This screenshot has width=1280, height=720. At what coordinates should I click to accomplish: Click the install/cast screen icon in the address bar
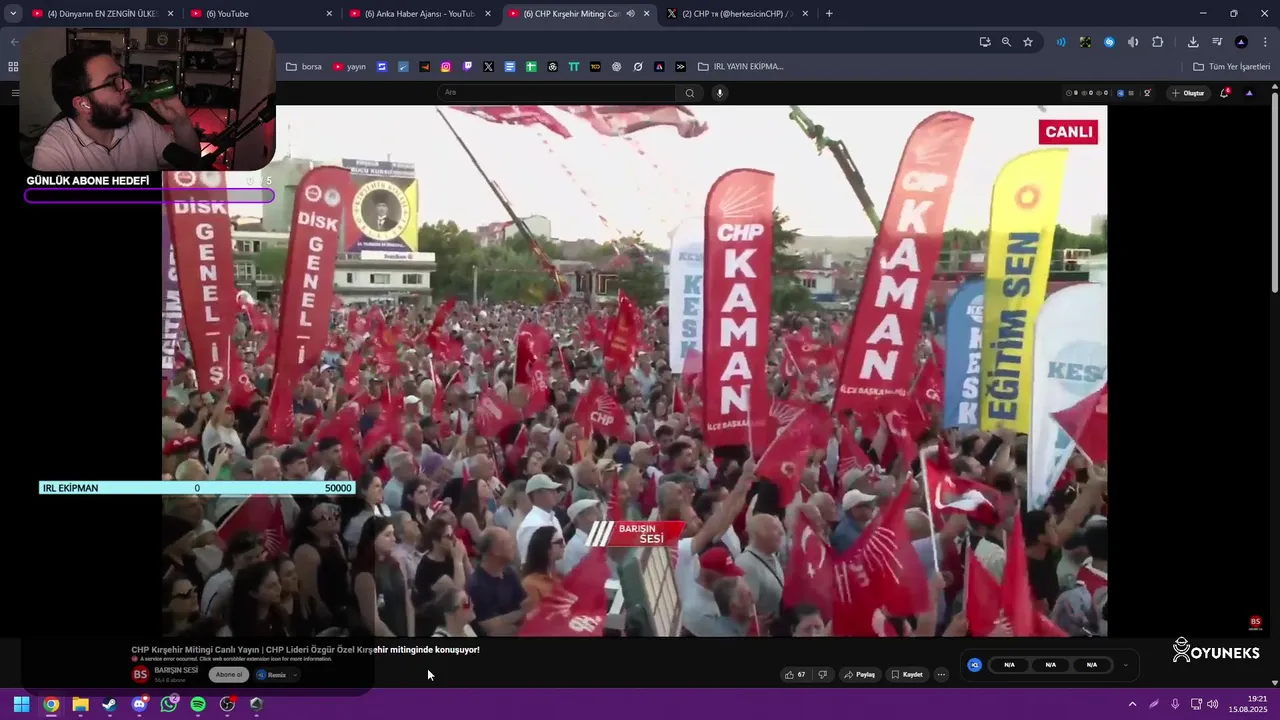point(985,42)
